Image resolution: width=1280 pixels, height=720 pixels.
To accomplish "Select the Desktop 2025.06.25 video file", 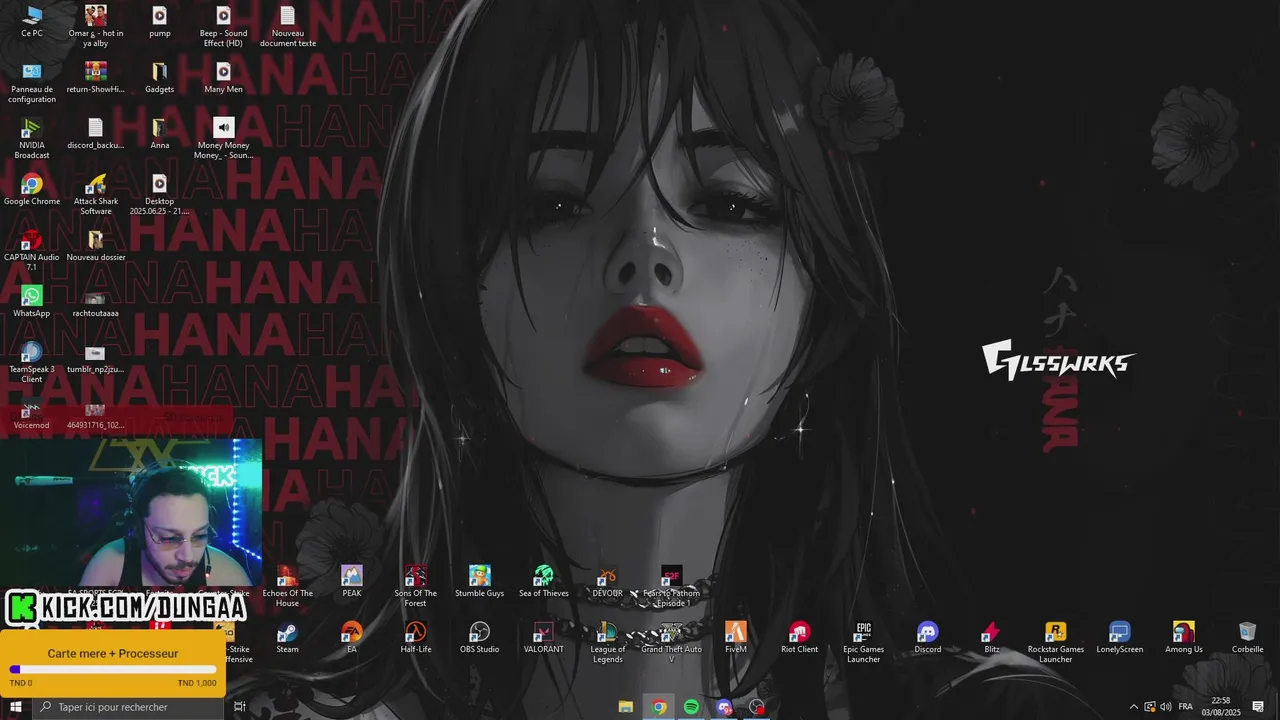I will click(160, 195).
